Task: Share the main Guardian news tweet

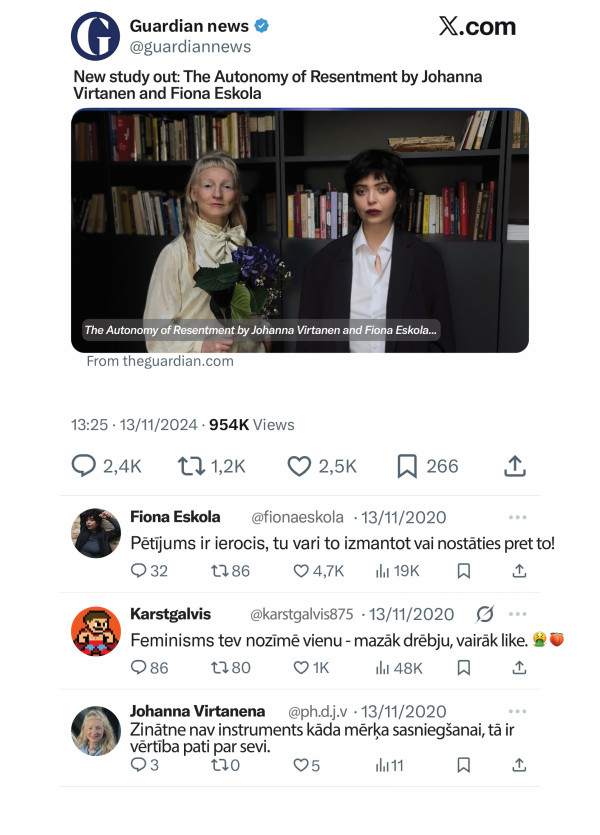Action: (x=515, y=466)
